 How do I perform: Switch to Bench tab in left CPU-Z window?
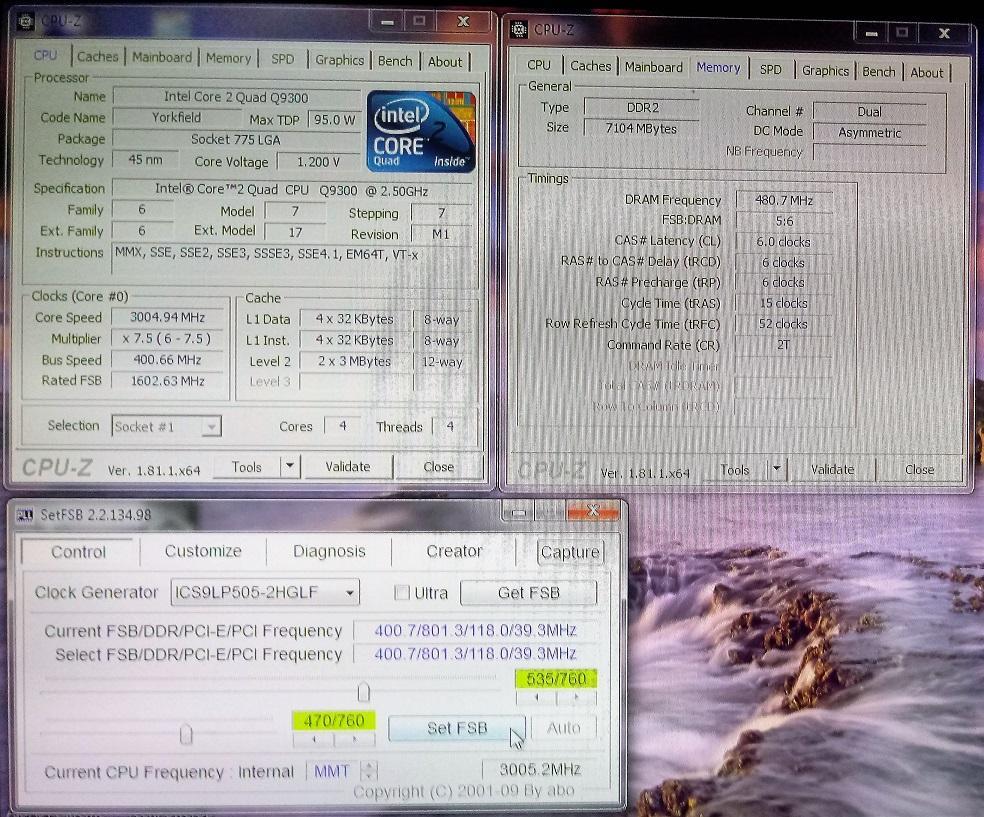(395, 61)
